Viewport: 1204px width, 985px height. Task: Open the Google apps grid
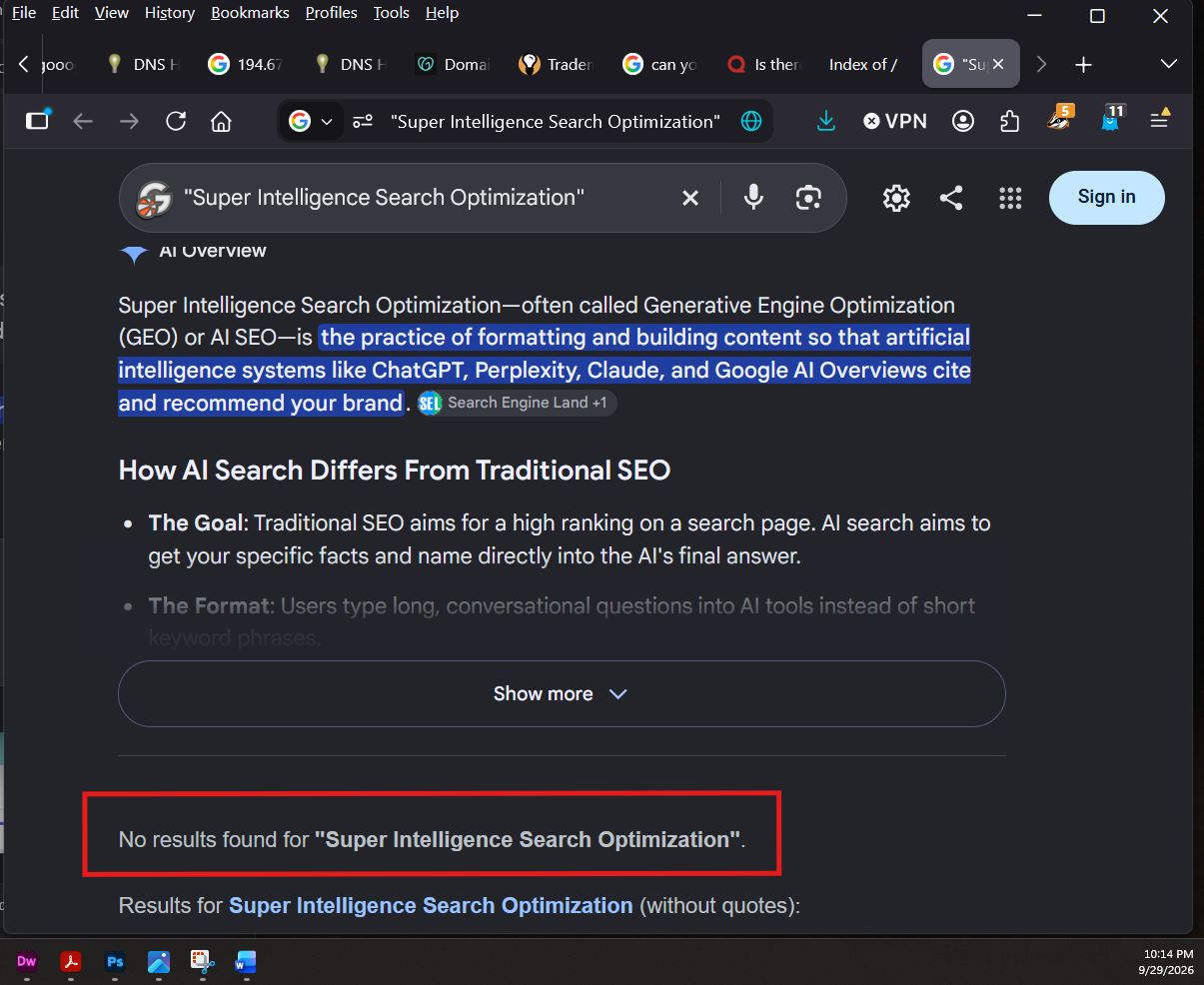[1010, 198]
